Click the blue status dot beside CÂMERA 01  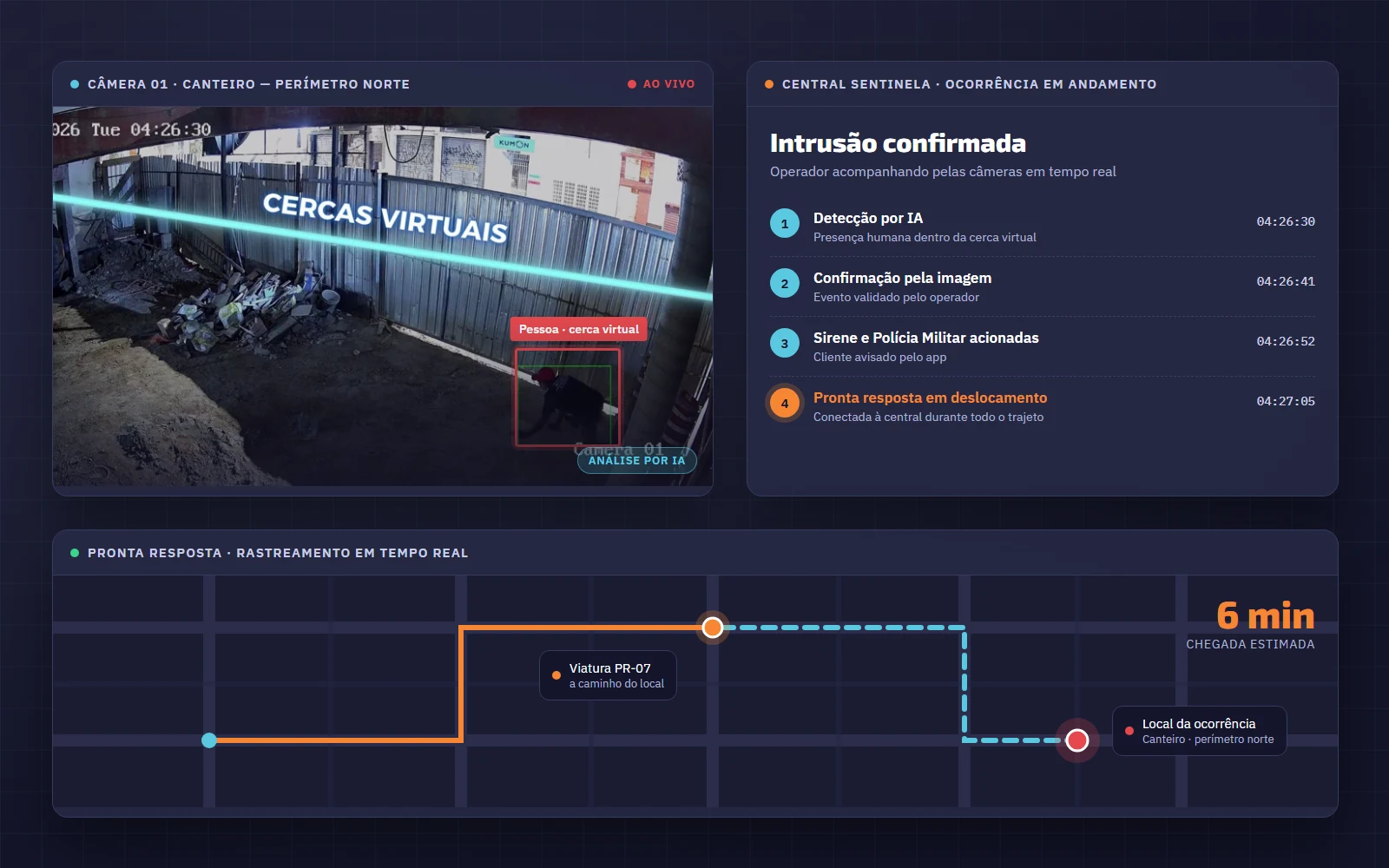coord(75,84)
